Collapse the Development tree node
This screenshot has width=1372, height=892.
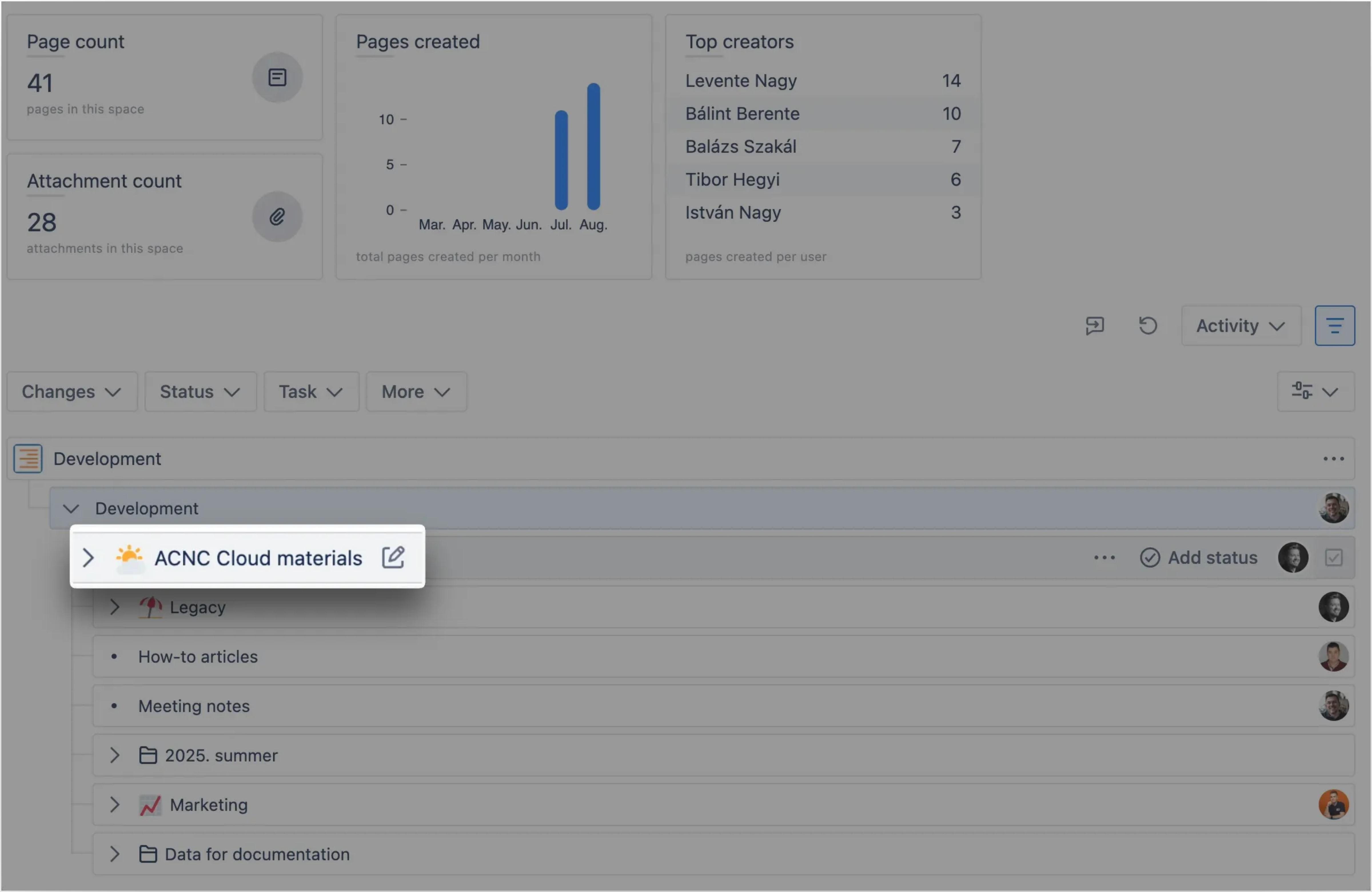click(71, 509)
